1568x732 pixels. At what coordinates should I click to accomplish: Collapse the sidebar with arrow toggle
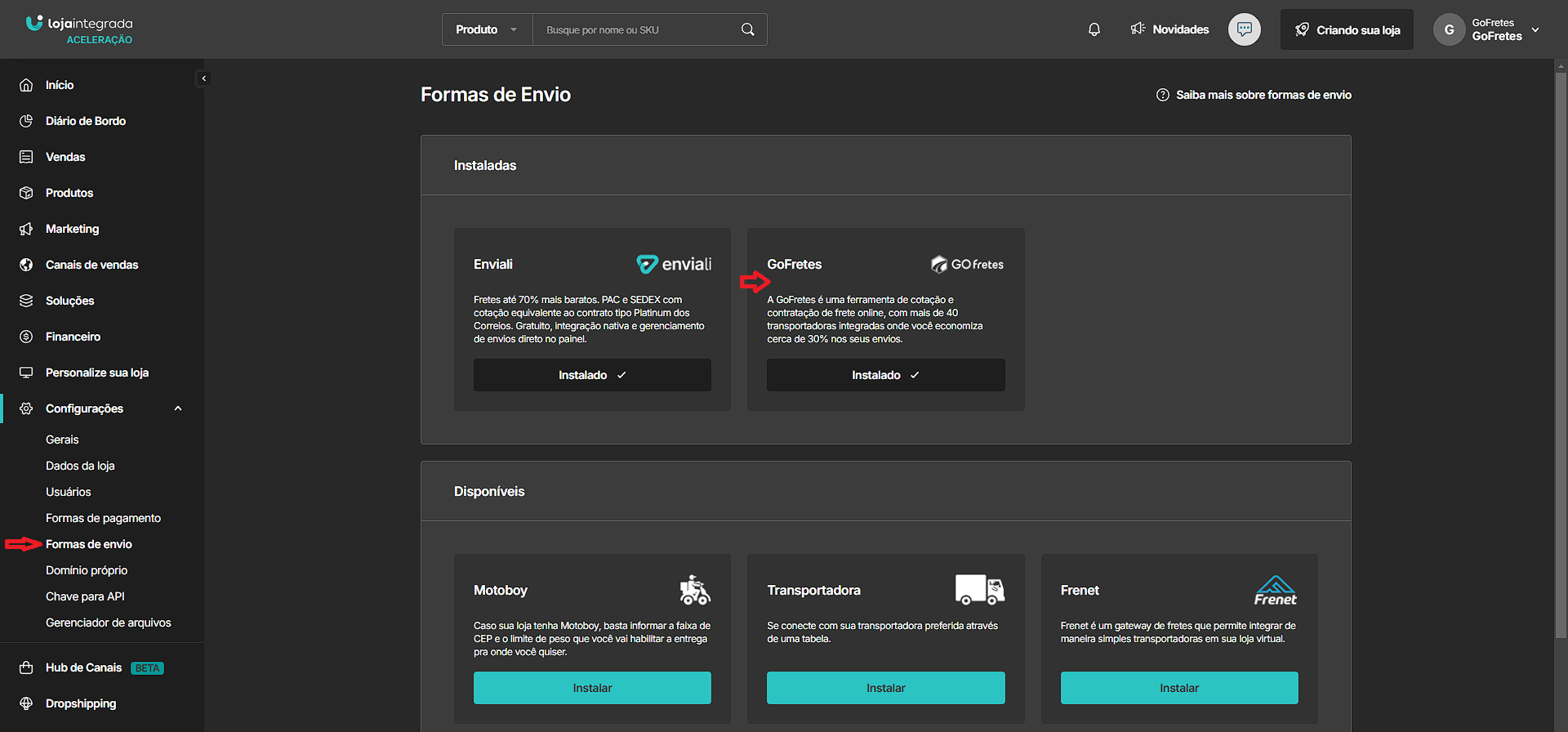pyautogui.click(x=203, y=78)
